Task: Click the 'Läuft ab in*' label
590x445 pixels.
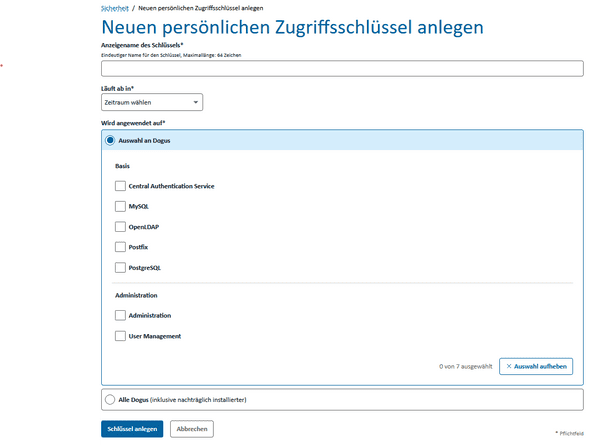Action: tap(117, 88)
